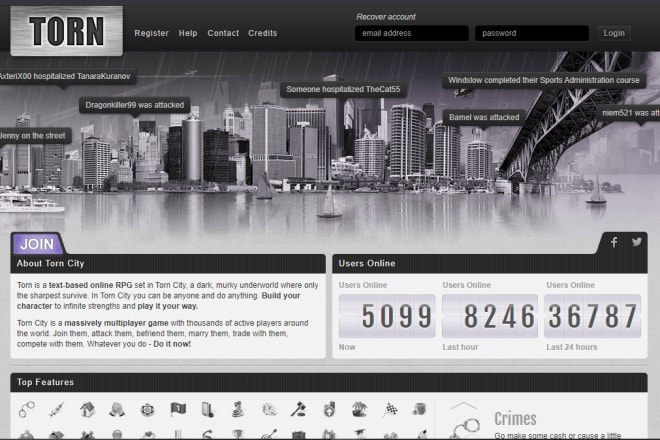
Task: Select the coin pile icon after racing flag
Action: point(420,409)
